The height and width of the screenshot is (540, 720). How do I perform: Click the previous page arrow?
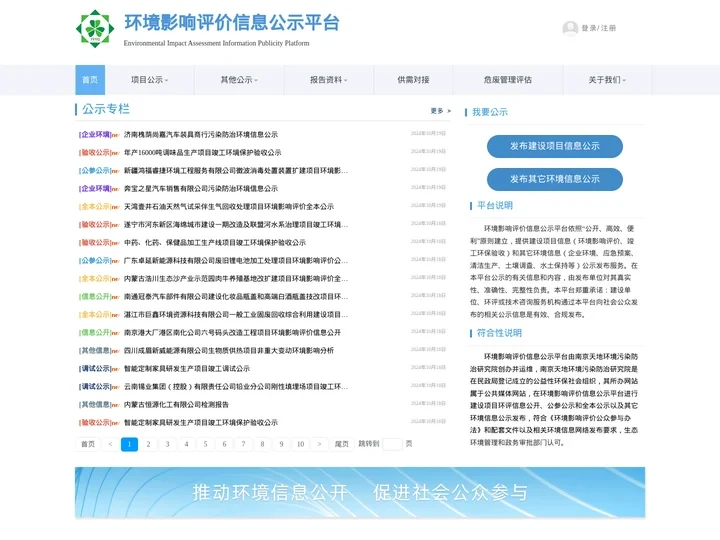pos(110,444)
